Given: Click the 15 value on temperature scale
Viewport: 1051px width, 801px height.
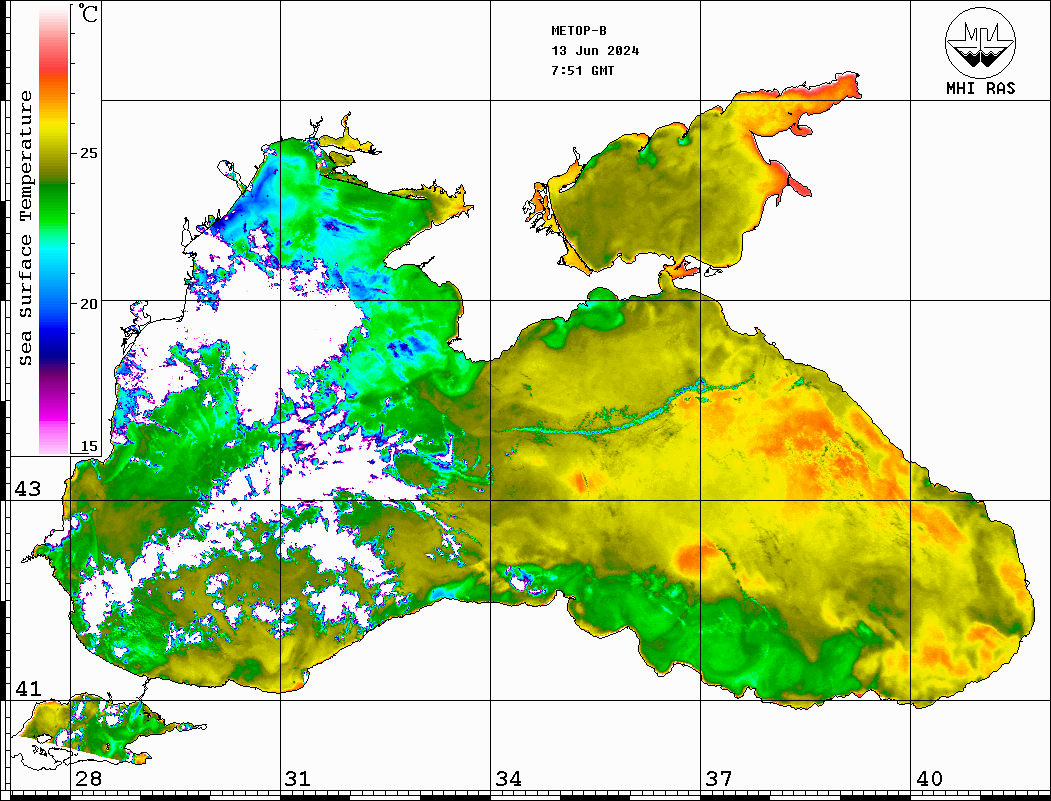Looking at the screenshot, I should tap(88, 446).
